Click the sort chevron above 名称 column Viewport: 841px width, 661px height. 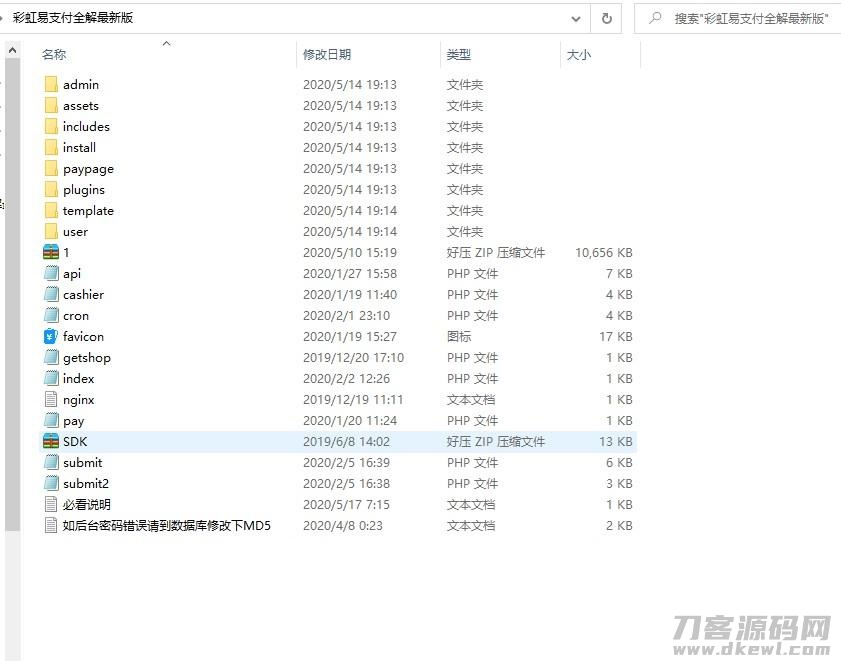(167, 44)
